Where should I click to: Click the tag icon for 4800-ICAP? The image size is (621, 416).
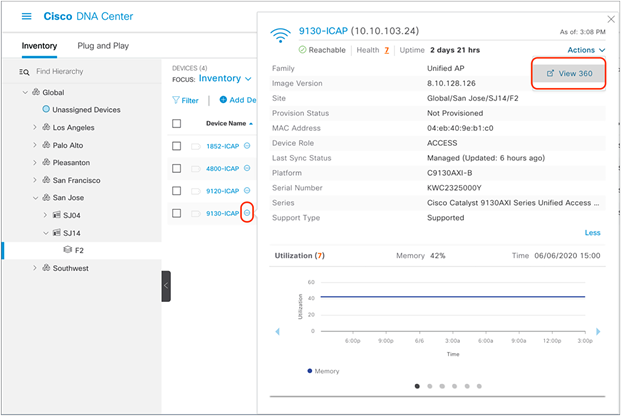196,168
